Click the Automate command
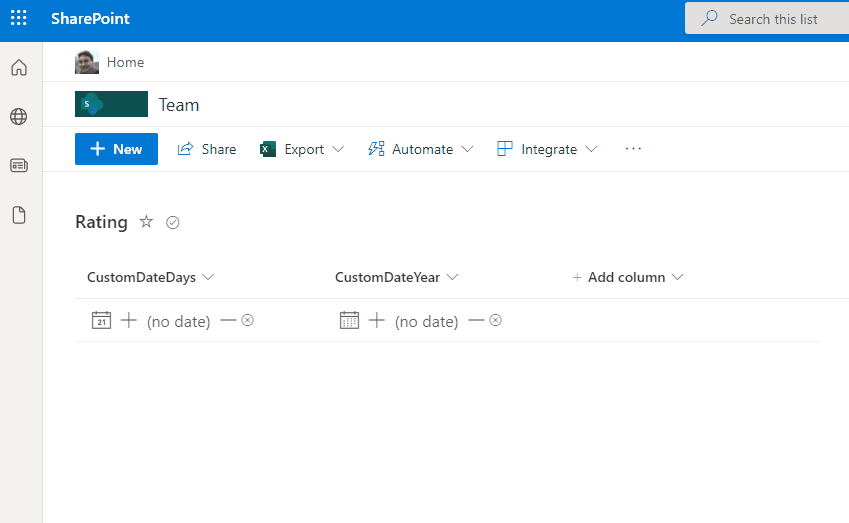This screenshot has height=523, width=849. click(411, 149)
